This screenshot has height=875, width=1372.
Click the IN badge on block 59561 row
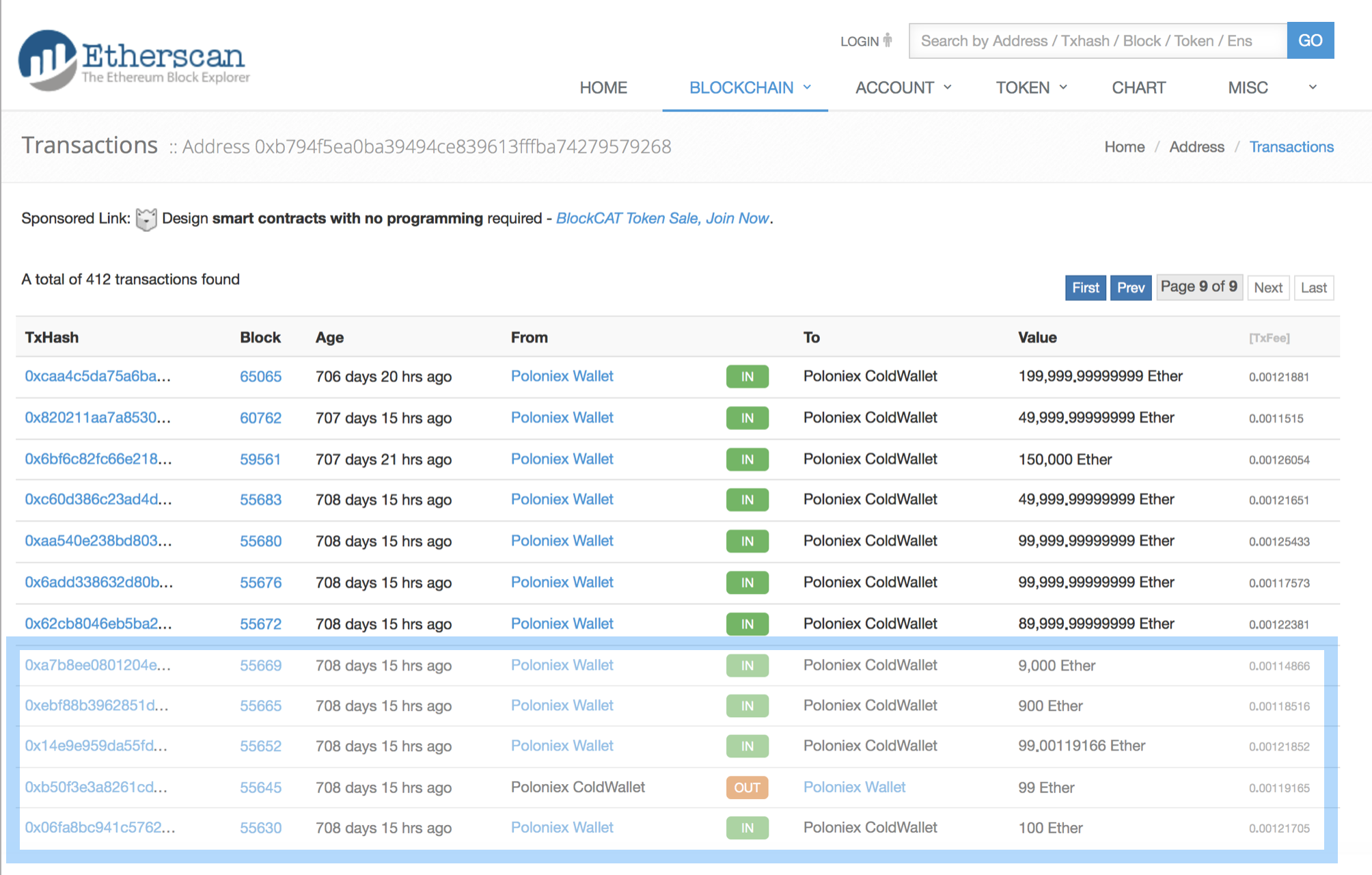tap(747, 459)
